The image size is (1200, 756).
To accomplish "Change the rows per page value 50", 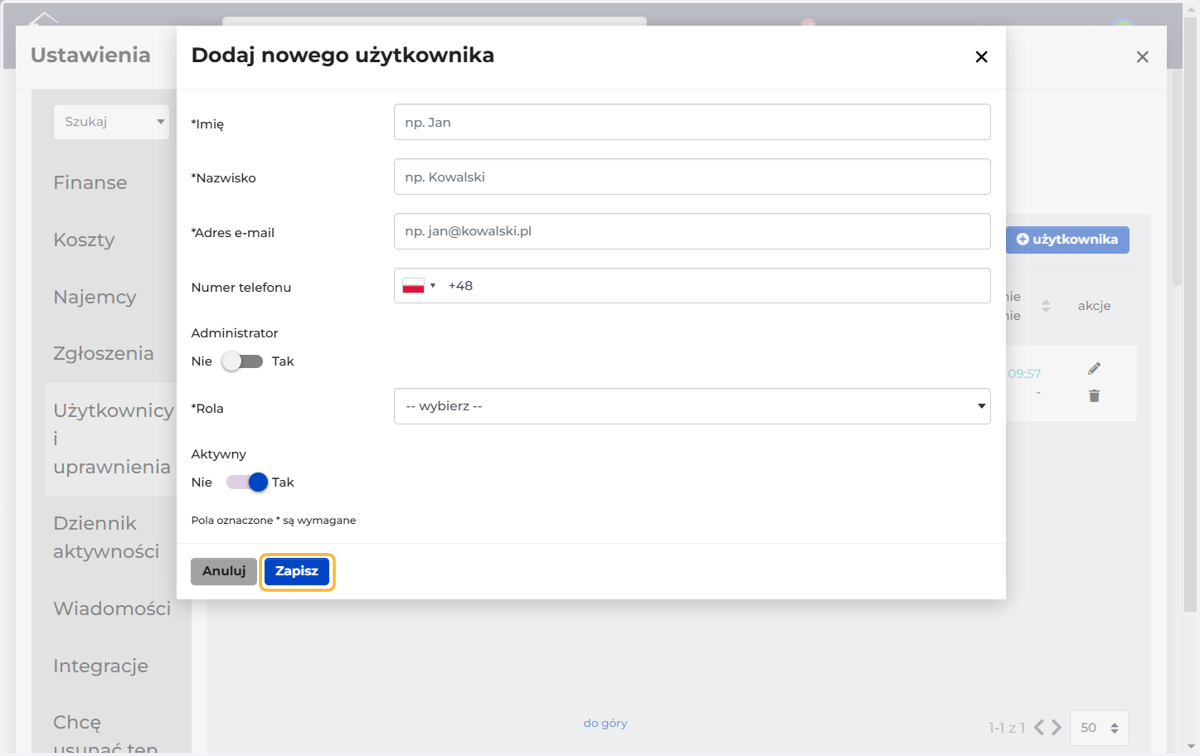I will click(x=1099, y=728).
